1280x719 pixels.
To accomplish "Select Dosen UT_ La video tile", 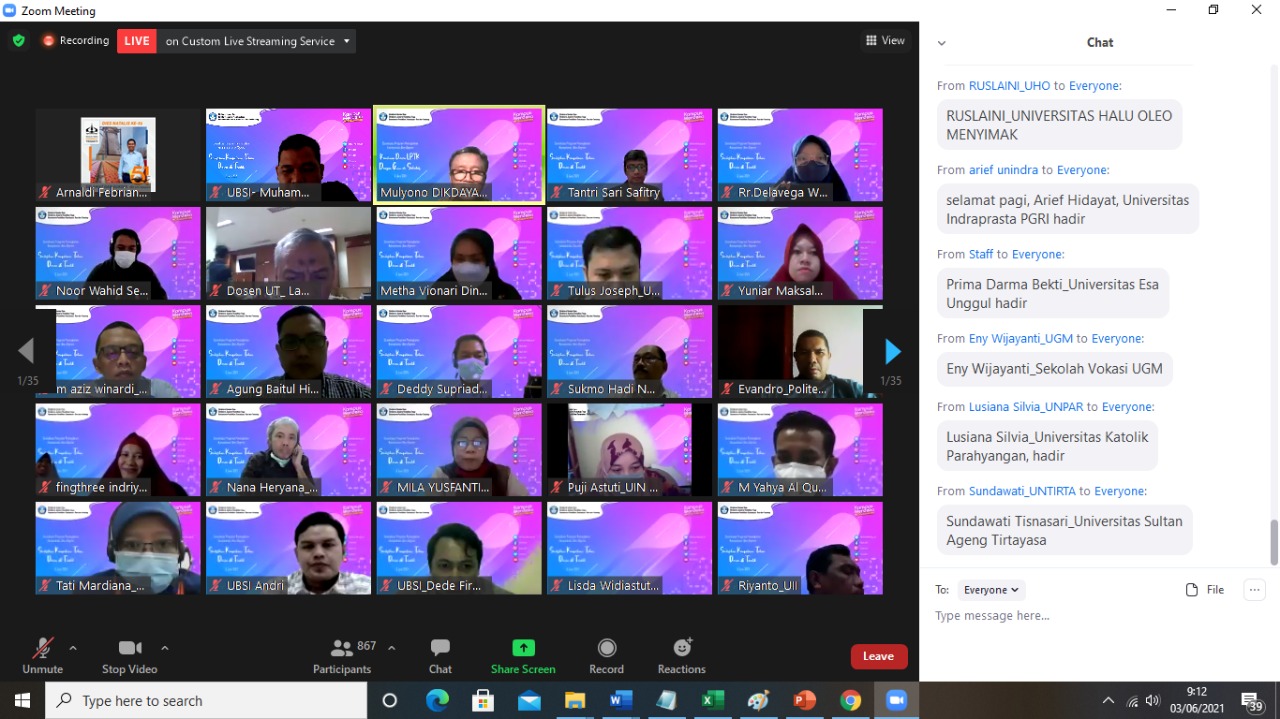I will [x=288, y=253].
